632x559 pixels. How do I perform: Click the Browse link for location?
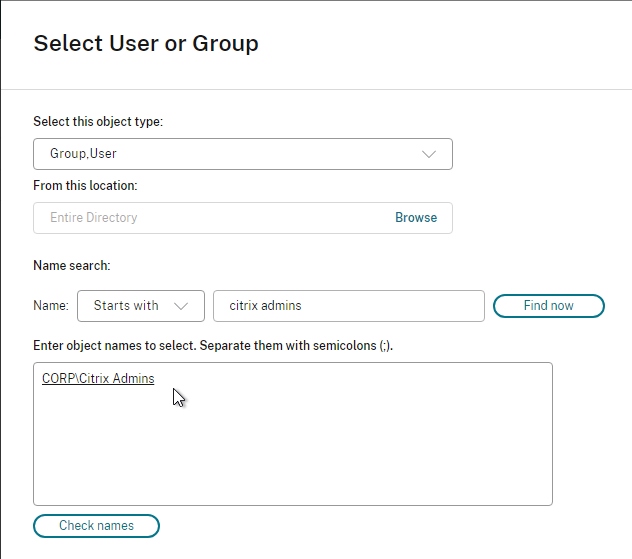click(x=416, y=218)
